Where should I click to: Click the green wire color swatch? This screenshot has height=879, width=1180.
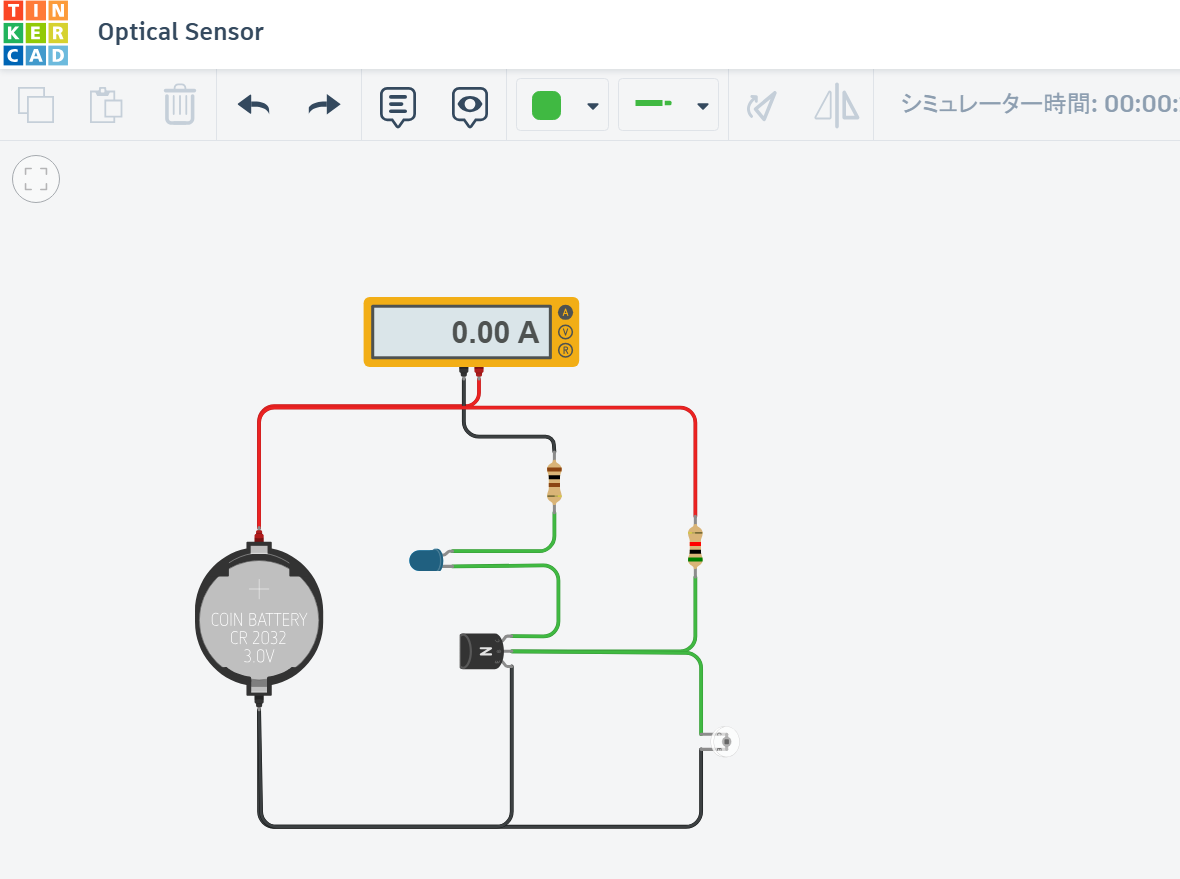click(x=546, y=105)
